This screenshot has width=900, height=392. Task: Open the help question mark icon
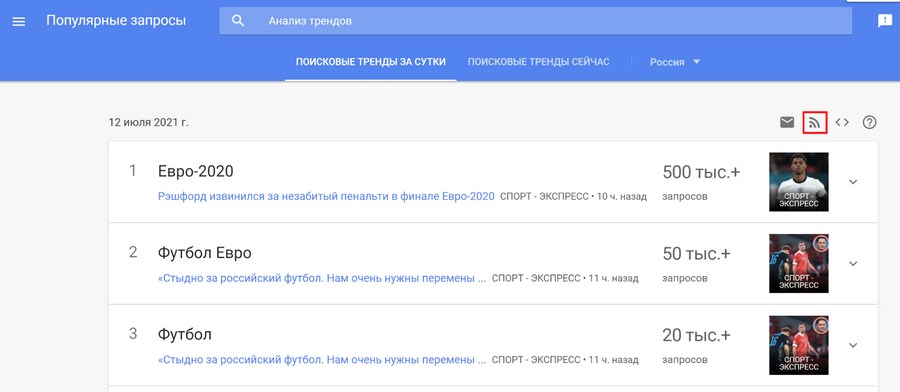pyautogui.click(x=870, y=122)
